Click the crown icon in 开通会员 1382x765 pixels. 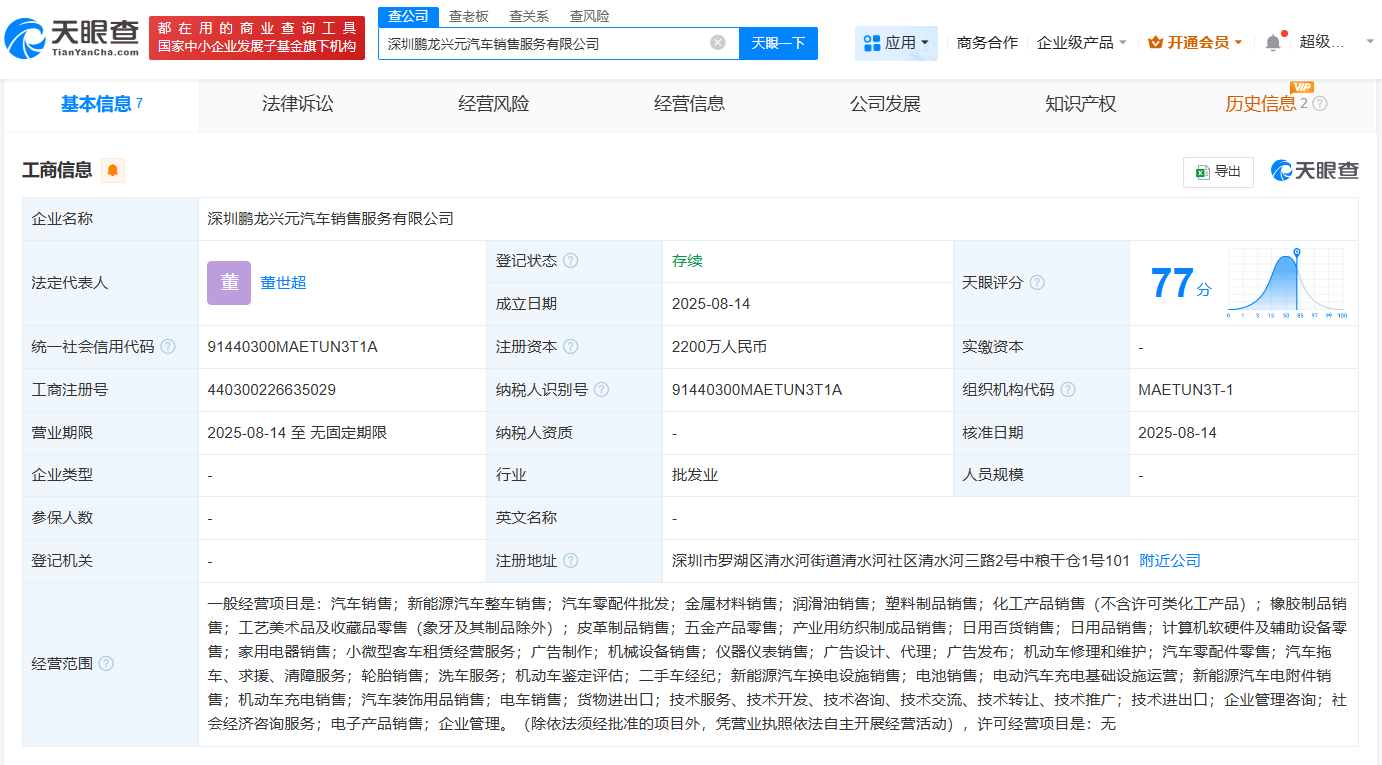tap(1154, 42)
